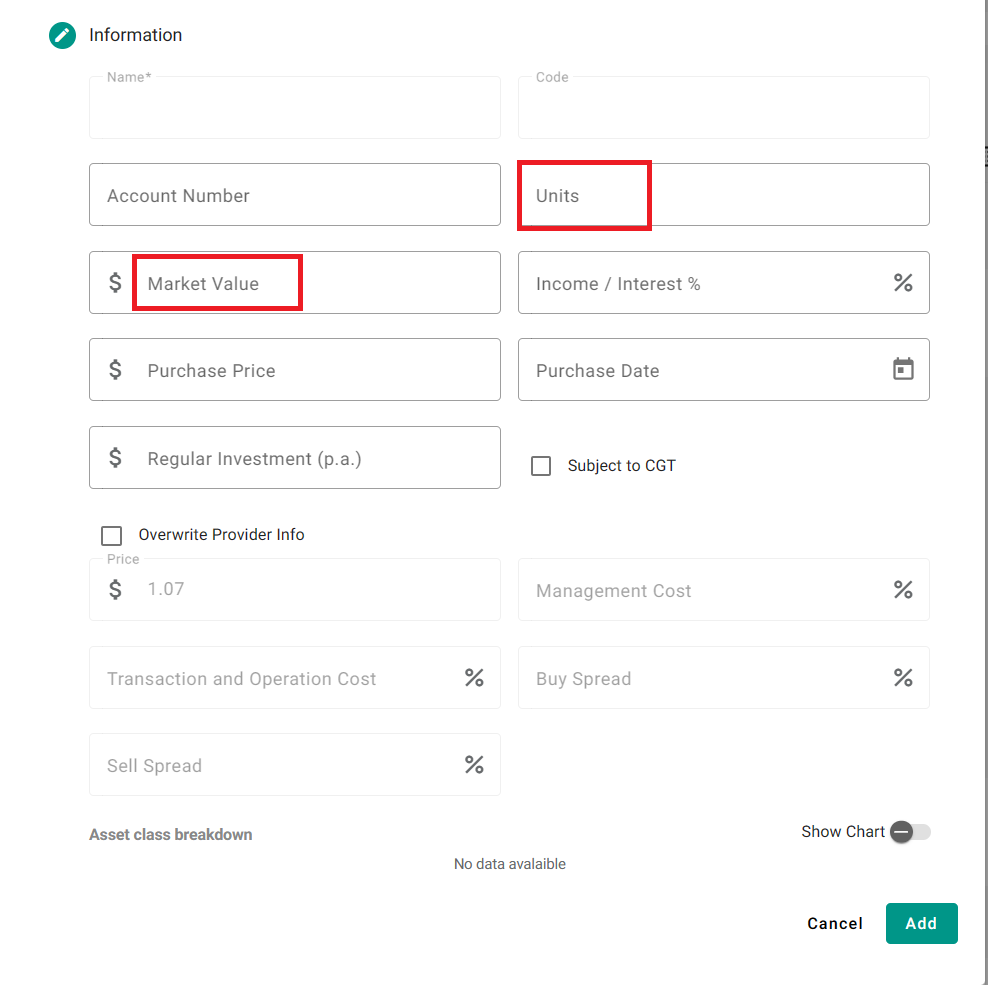Click the percent icon in Management Cost
The width and height of the screenshot is (988, 985).
click(903, 590)
